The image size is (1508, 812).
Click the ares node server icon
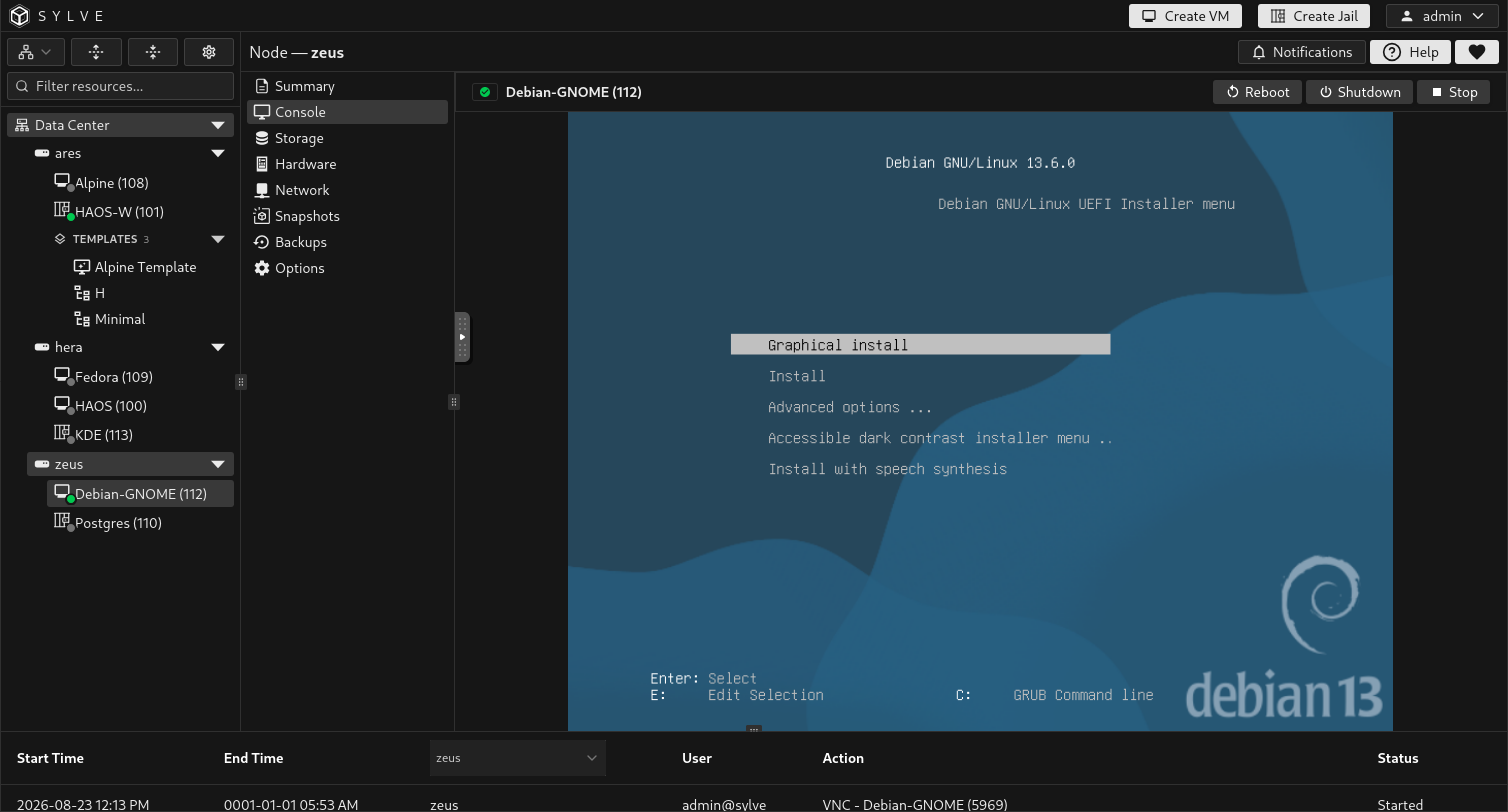(x=42, y=153)
